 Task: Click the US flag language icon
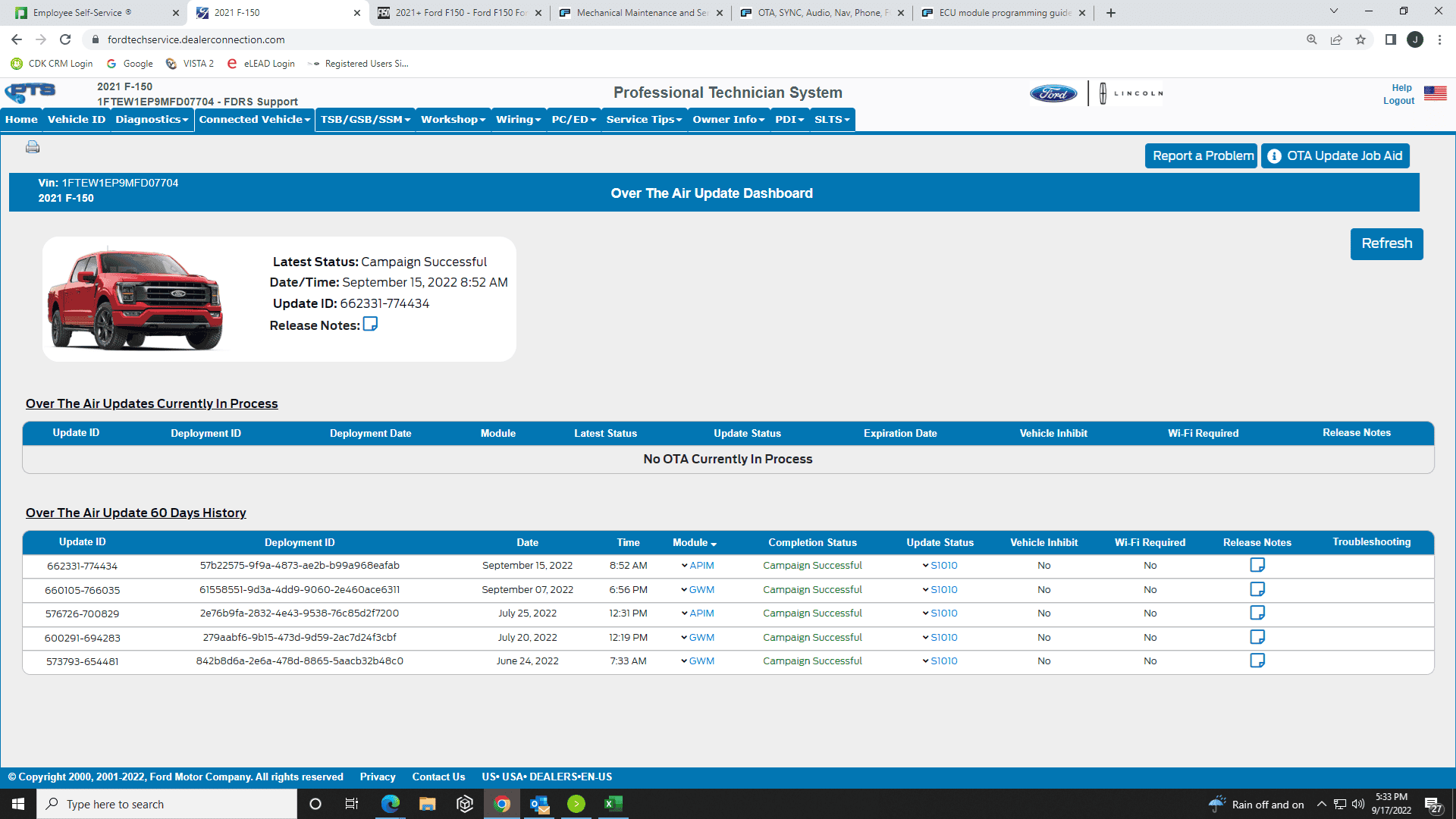tap(1435, 93)
